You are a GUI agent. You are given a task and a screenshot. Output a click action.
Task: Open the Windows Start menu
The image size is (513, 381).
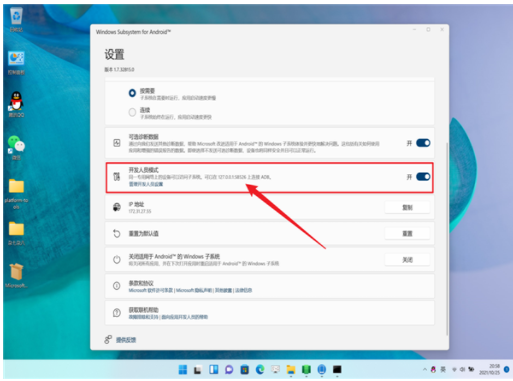click(x=183, y=369)
